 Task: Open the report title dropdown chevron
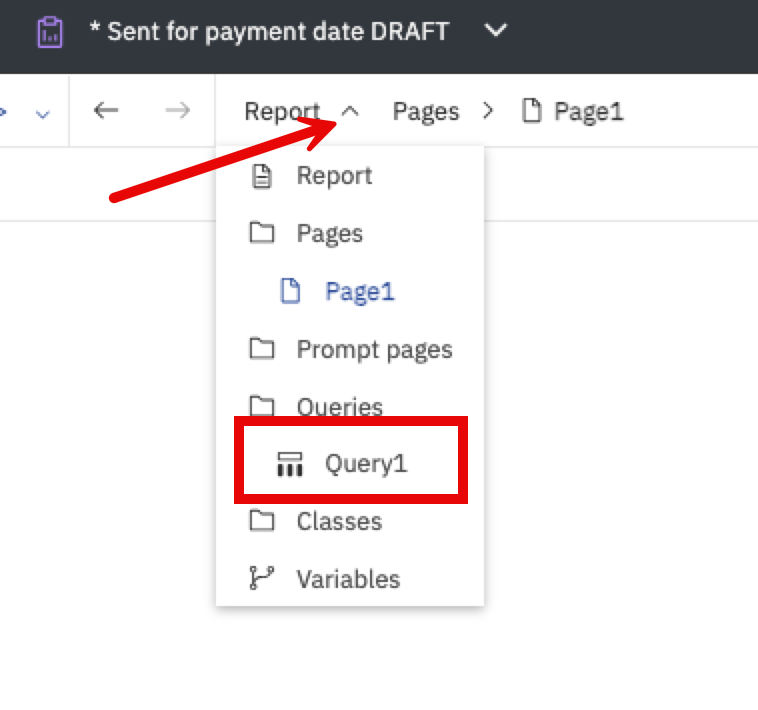496,30
